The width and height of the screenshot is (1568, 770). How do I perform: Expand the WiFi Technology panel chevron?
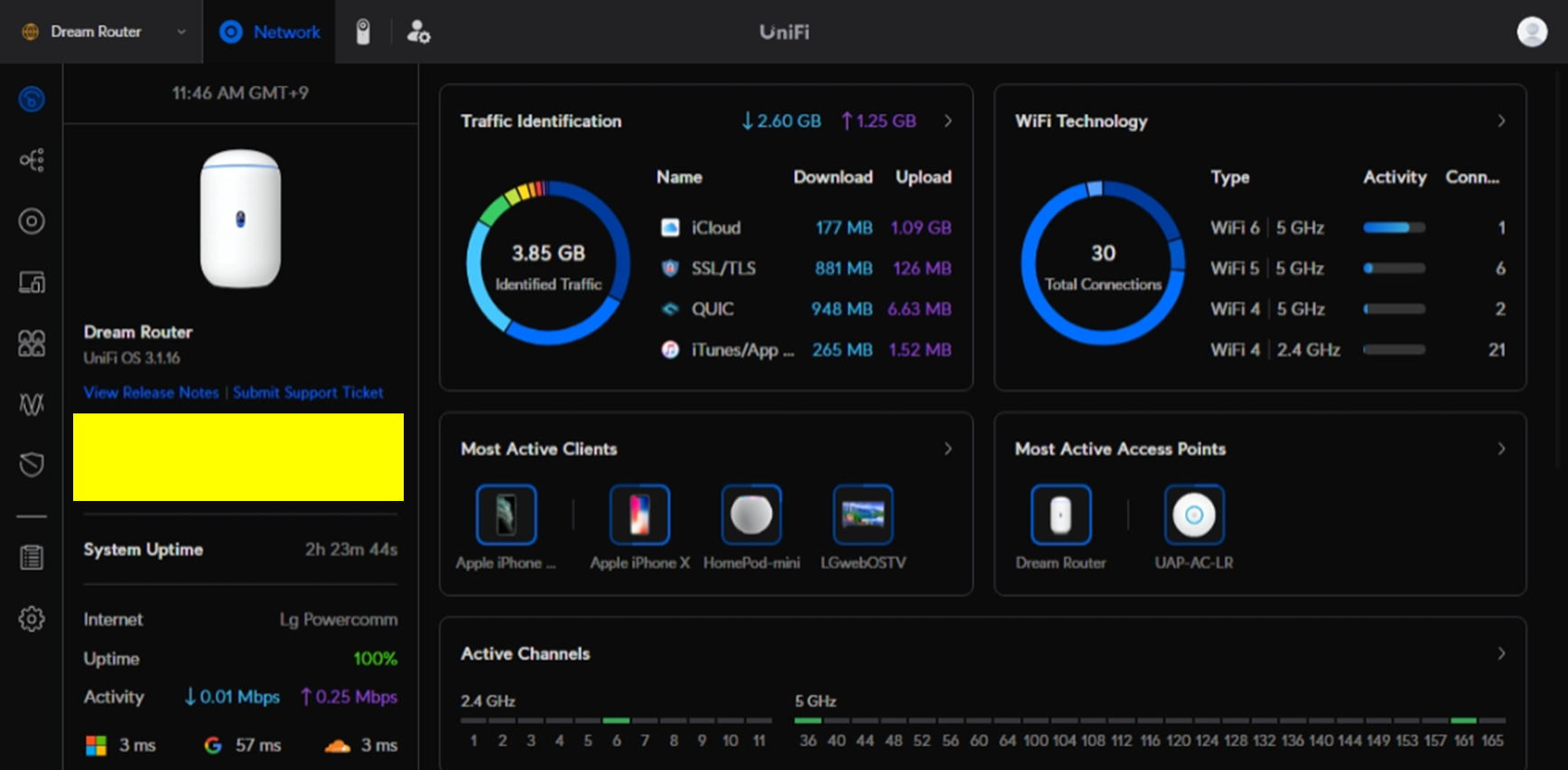[x=1501, y=121]
